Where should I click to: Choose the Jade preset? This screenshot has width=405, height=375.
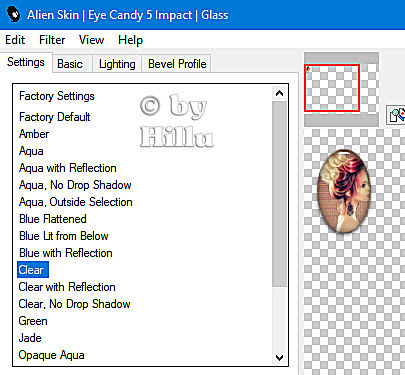(30, 338)
